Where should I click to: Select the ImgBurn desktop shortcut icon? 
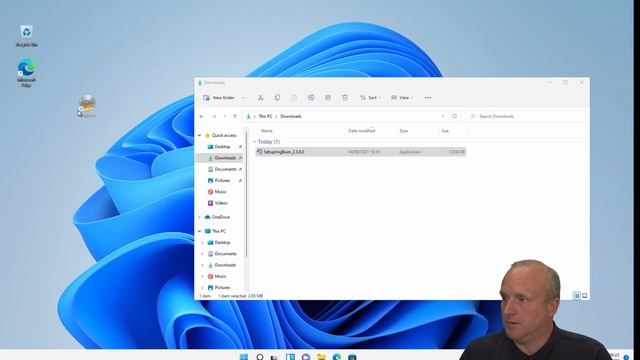87,106
